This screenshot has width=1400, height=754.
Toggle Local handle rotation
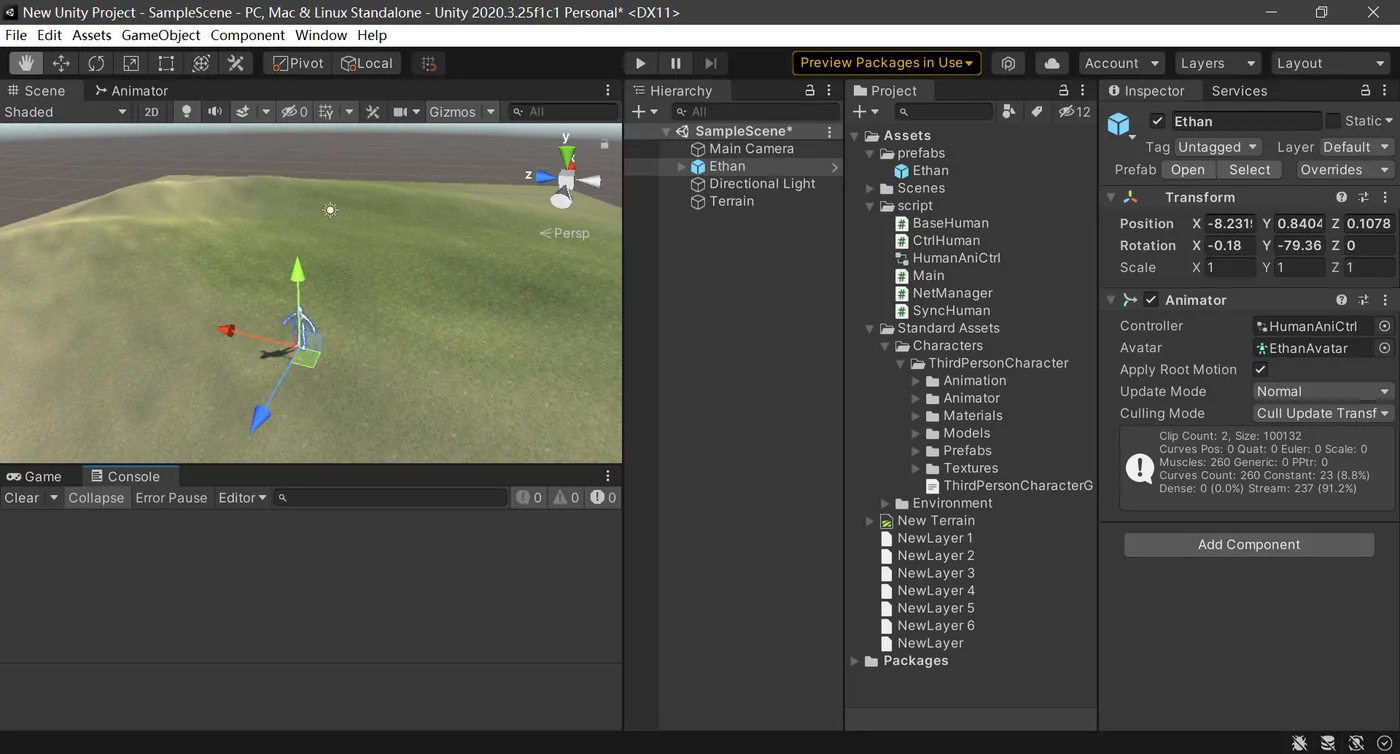click(x=367, y=63)
